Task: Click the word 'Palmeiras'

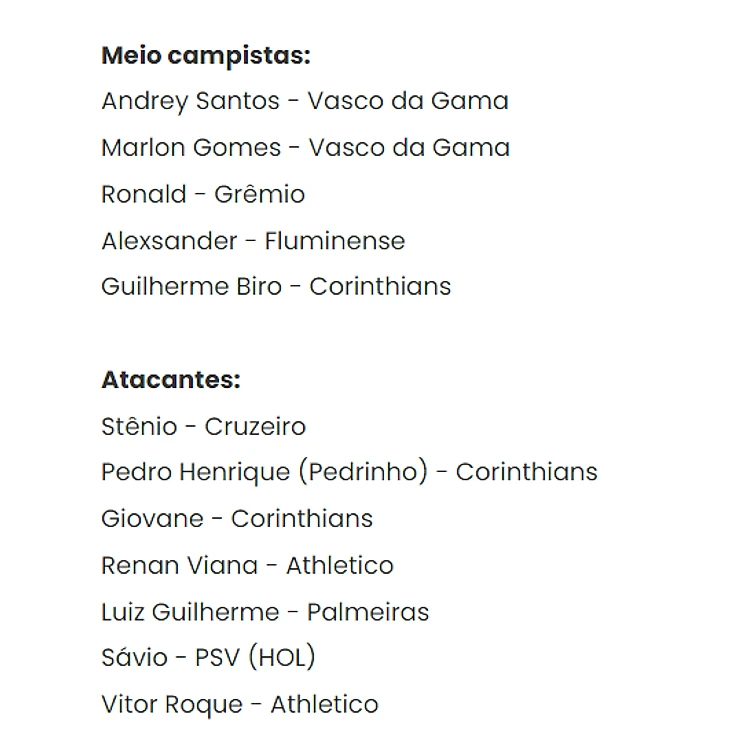Action: [368, 612]
